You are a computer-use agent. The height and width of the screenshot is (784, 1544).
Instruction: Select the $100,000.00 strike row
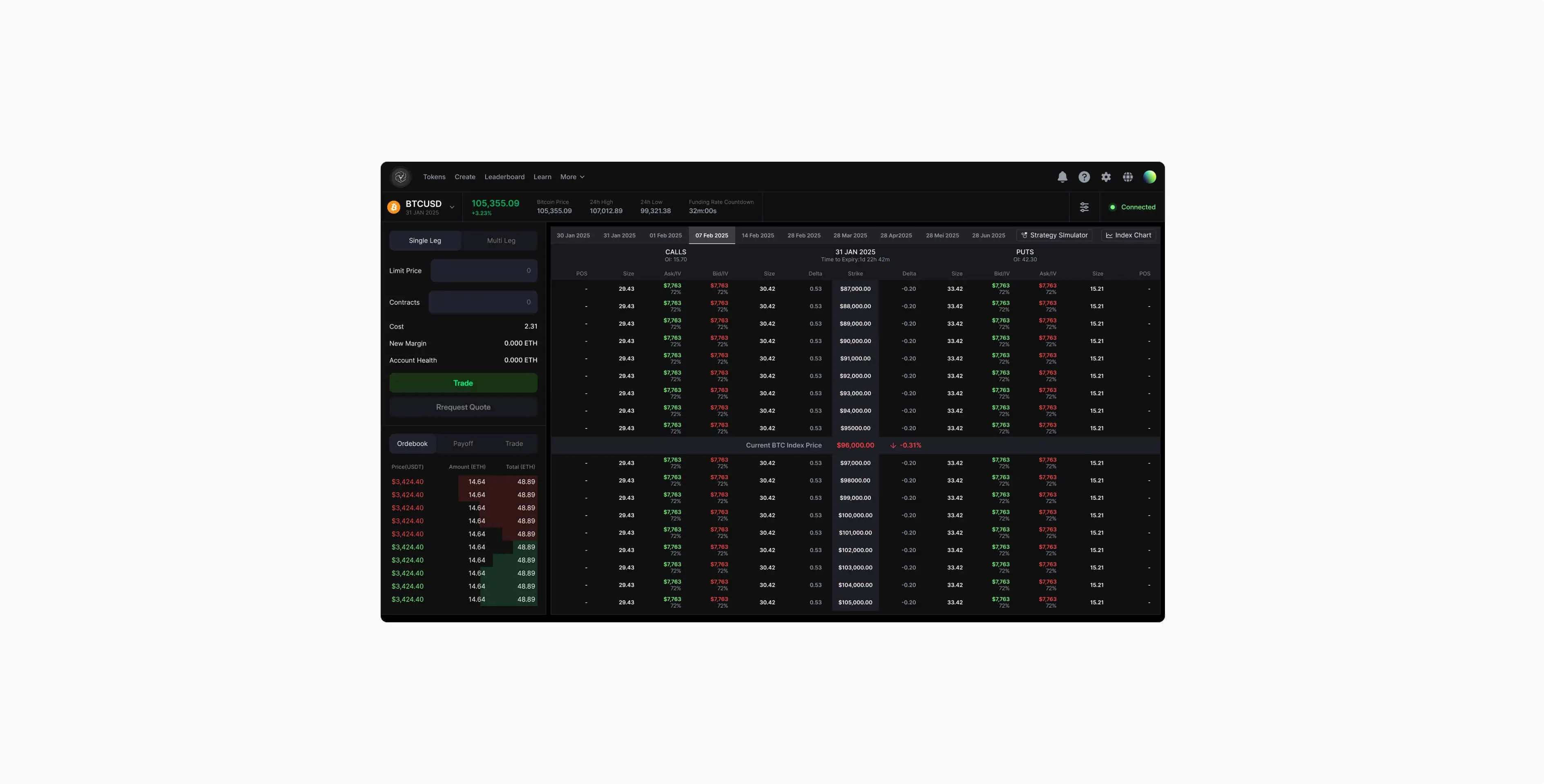click(855, 515)
